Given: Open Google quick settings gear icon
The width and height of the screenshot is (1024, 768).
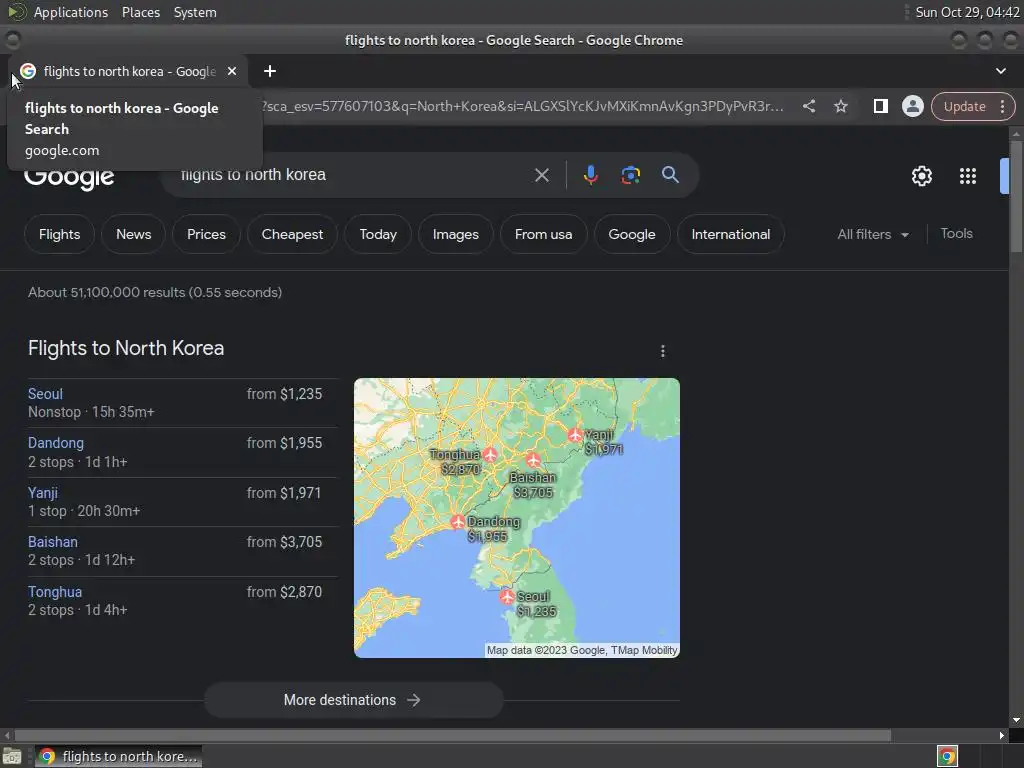Looking at the screenshot, I should click(x=921, y=176).
